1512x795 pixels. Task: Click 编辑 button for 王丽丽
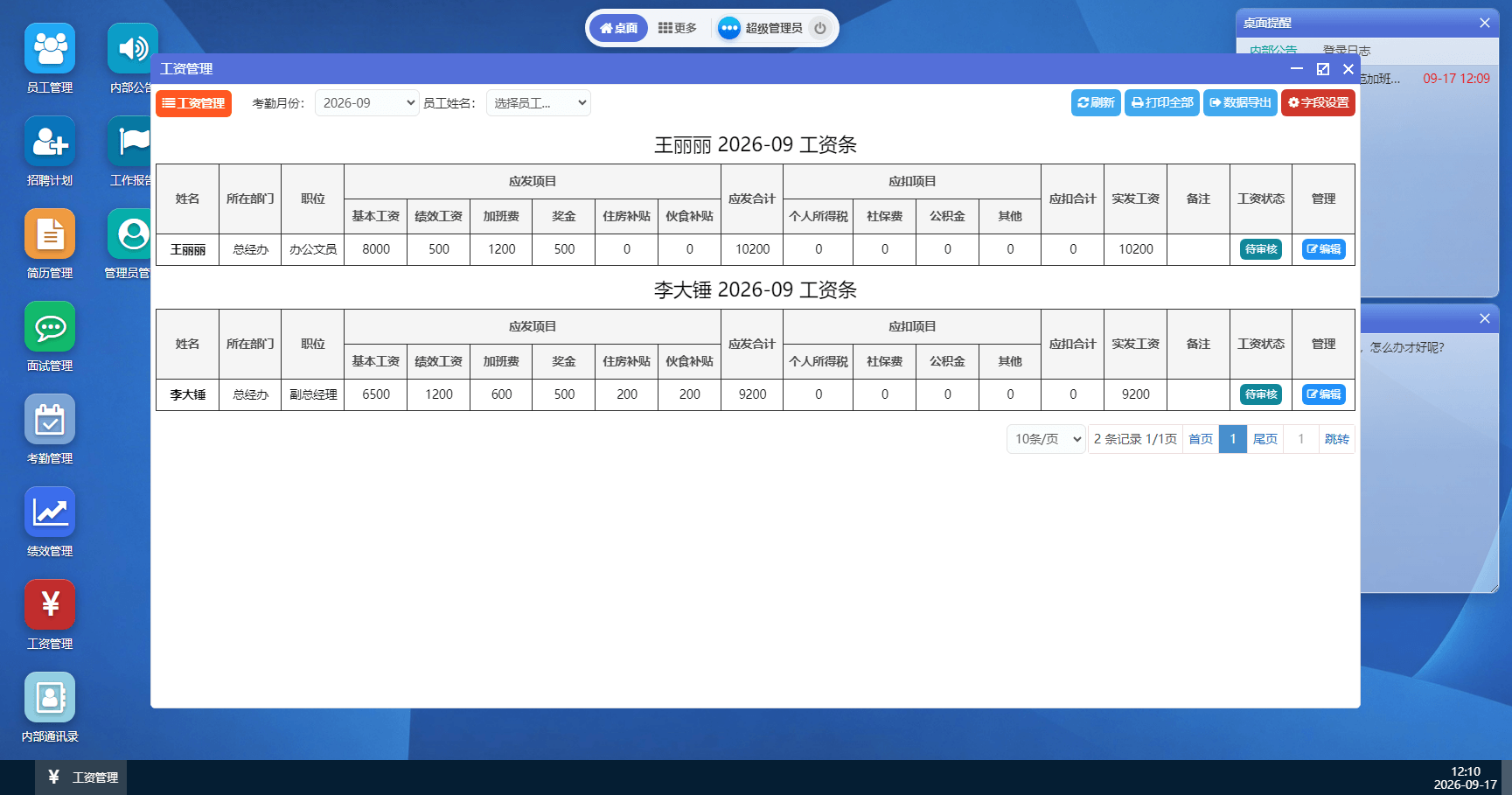point(1324,249)
